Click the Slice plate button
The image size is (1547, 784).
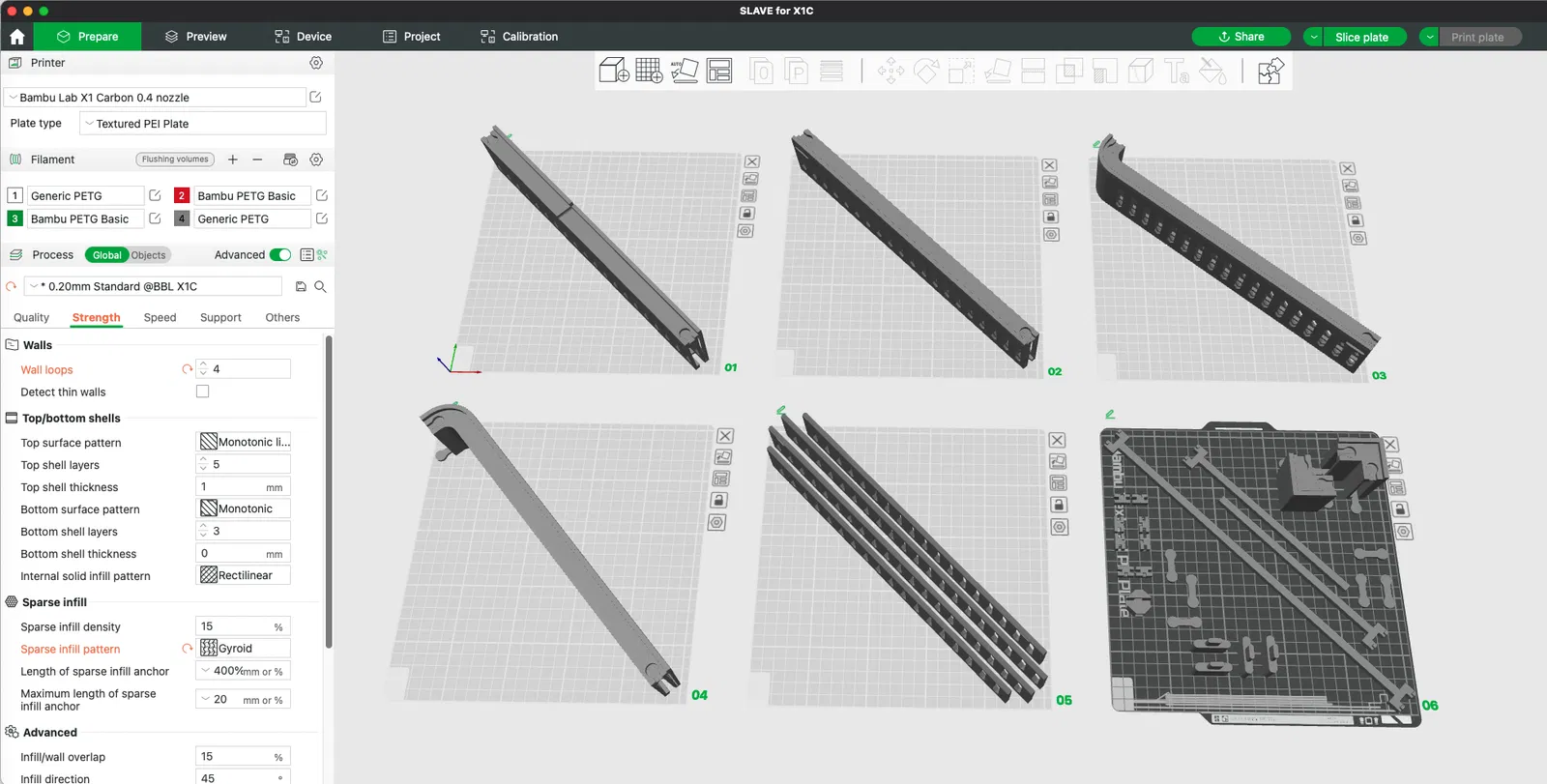pyautogui.click(x=1361, y=37)
